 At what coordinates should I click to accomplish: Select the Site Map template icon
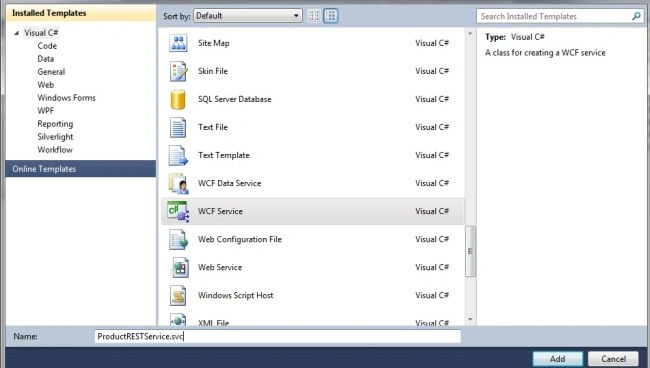[178, 43]
